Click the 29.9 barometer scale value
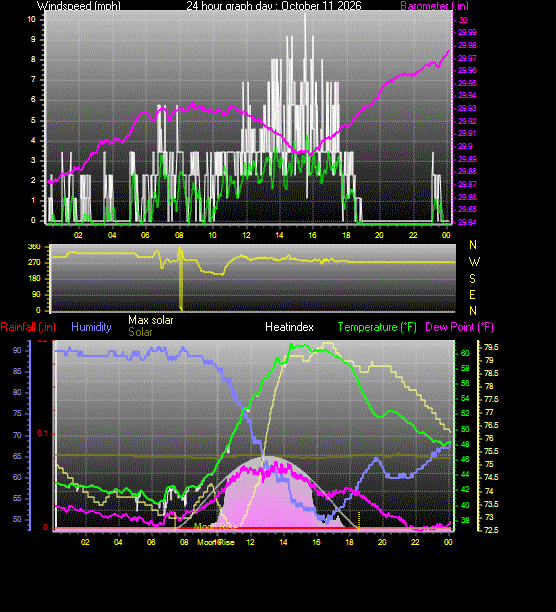This screenshot has width=556, height=612. [465, 146]
